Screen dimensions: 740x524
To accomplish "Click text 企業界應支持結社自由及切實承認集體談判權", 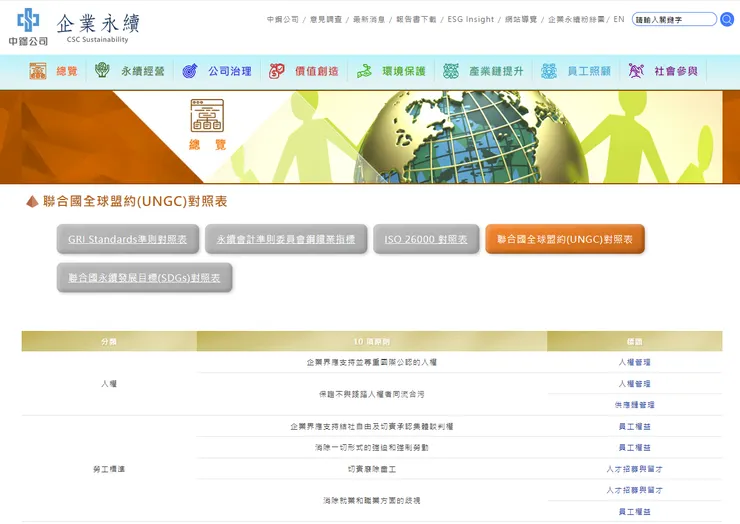I will [372, 426].
